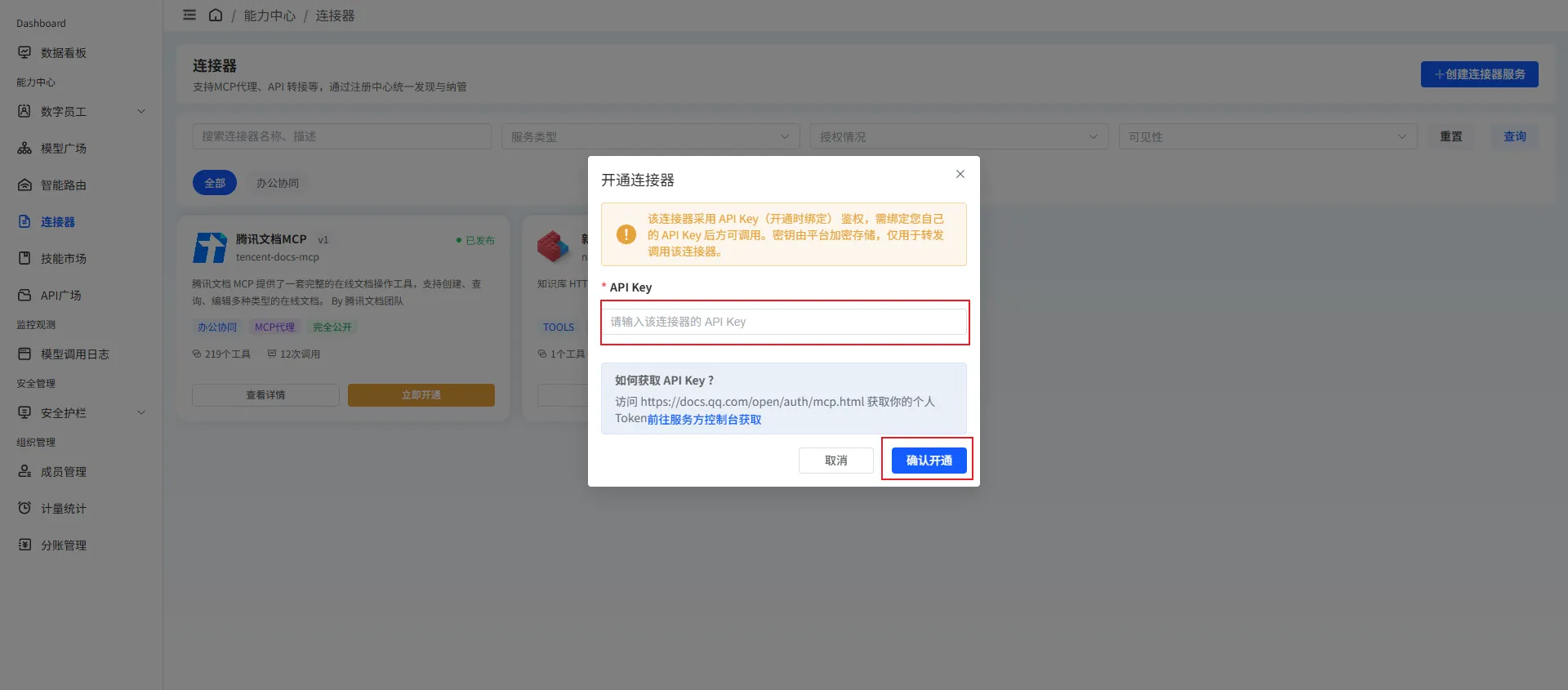Image resolution: width=1568 pixels, height=690 pixels.
Task: Click 立即开通 on 腾讯文档MCP card
Action: [421, 395]
